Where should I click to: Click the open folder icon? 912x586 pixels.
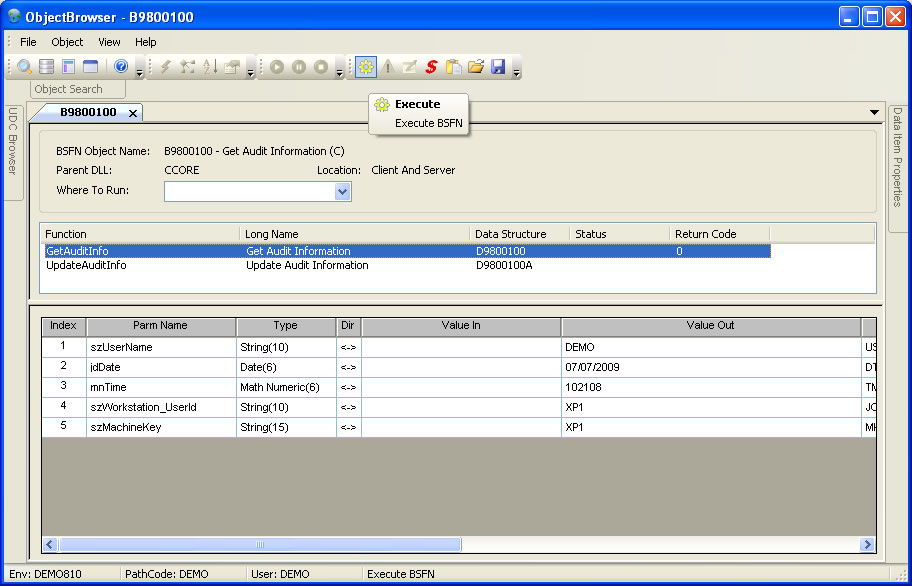[x=476, y=67]
